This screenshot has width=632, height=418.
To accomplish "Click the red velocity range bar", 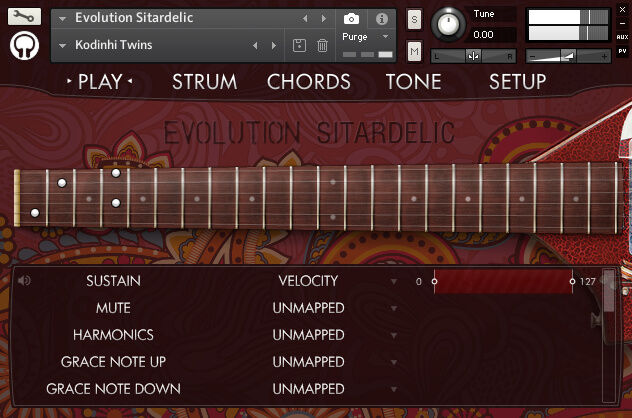I will 503,281.
